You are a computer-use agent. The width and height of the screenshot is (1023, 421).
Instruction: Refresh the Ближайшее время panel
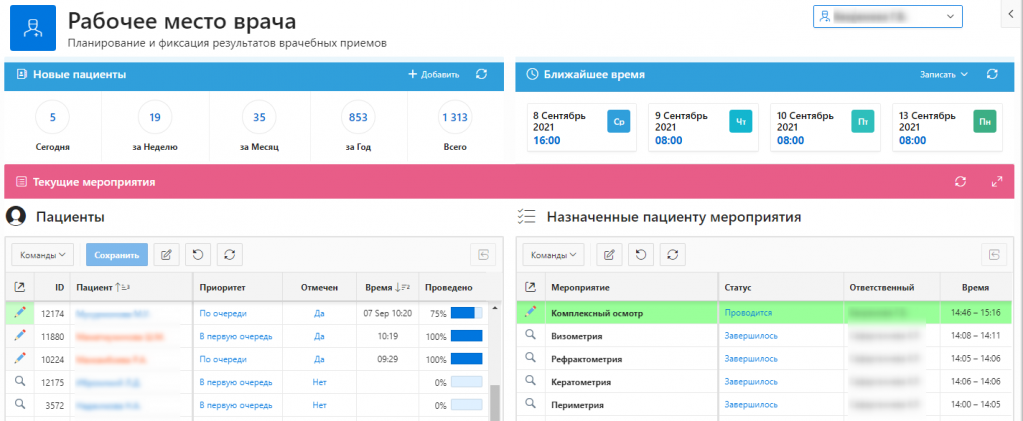[992, 74]
